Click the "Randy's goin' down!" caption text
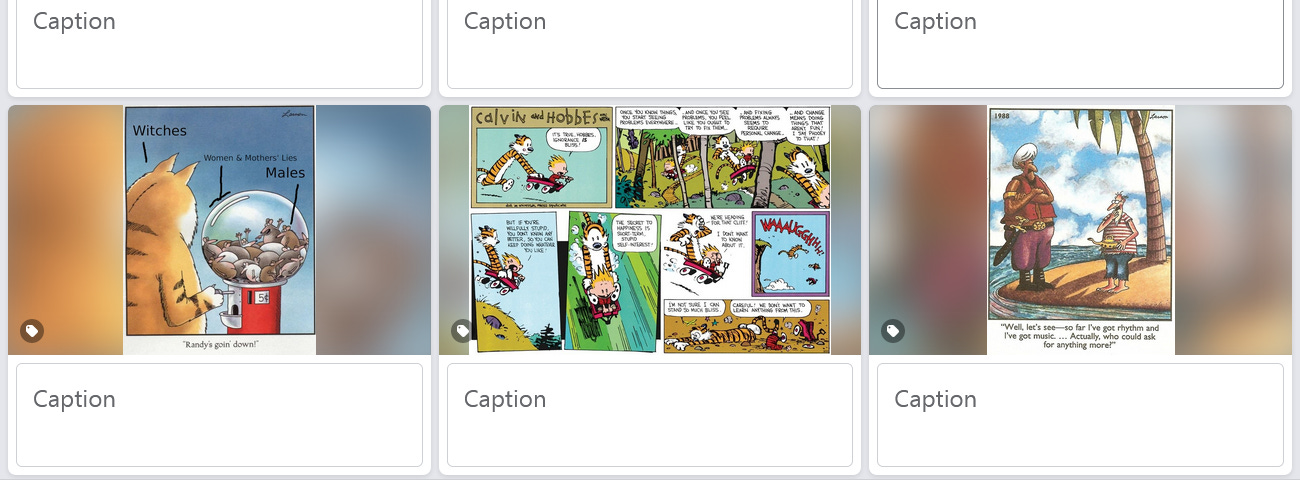Image resolution: width=1300 pixels, height=491 pixels. (220, 344)
